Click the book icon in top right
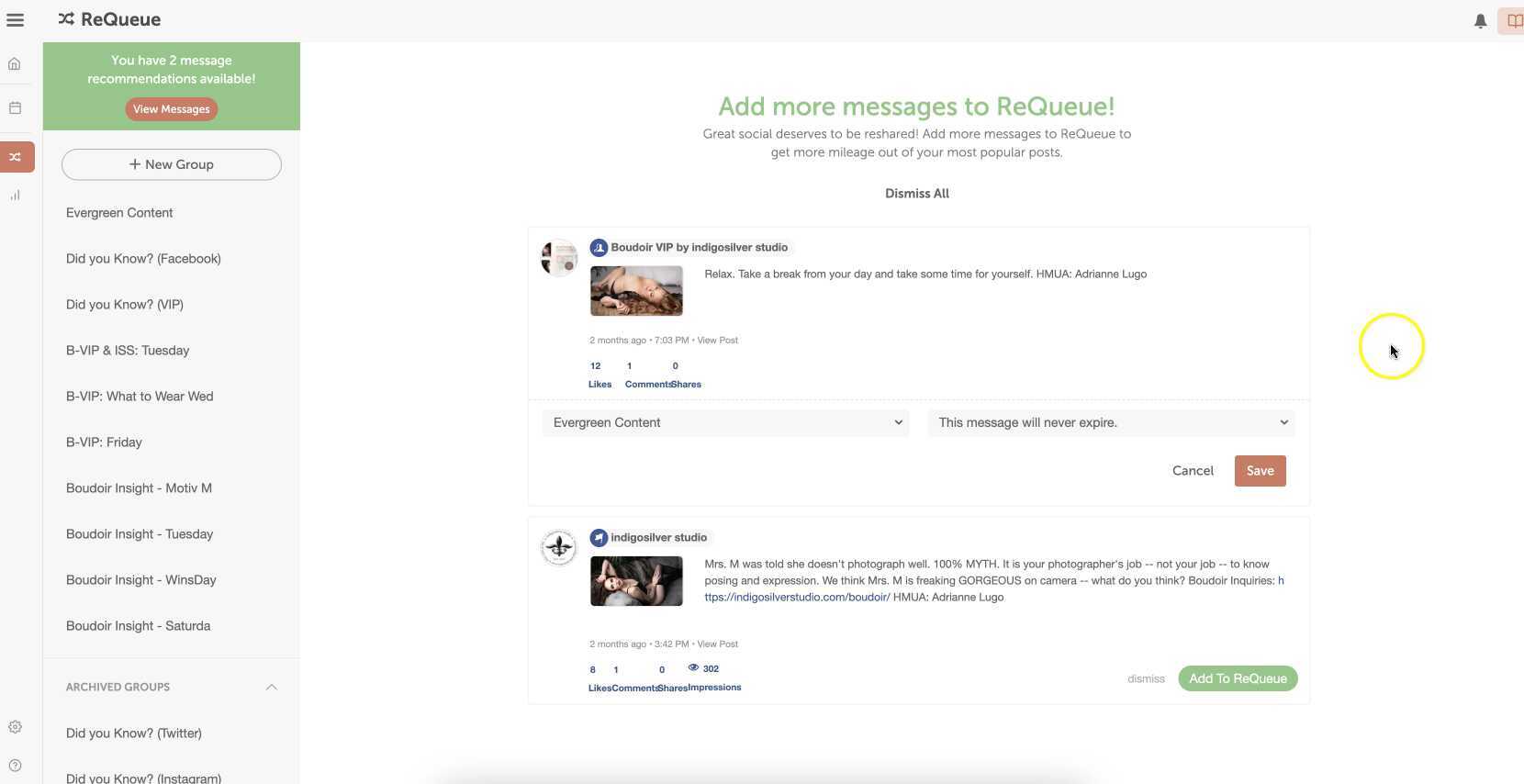Image resolution: width=1524 pixels, height=784 pixels. [1513, 21]
